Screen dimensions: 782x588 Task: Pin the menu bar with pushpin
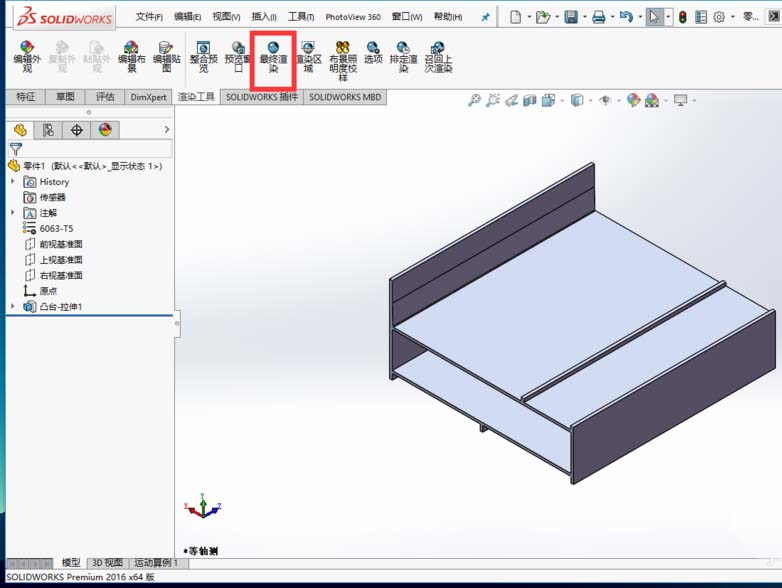point(485,17)
